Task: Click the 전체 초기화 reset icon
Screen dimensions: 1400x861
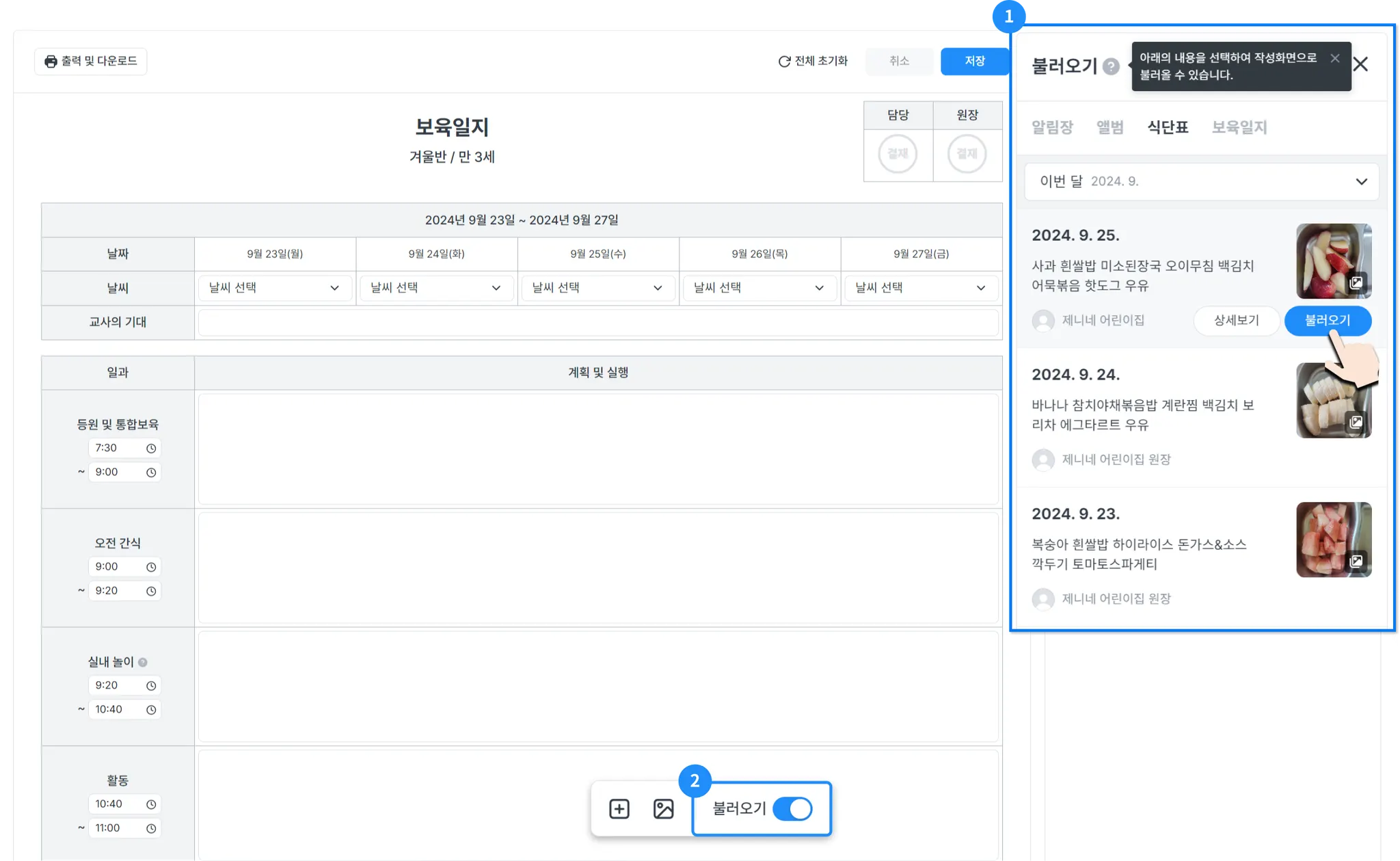Action: [784, 62]
